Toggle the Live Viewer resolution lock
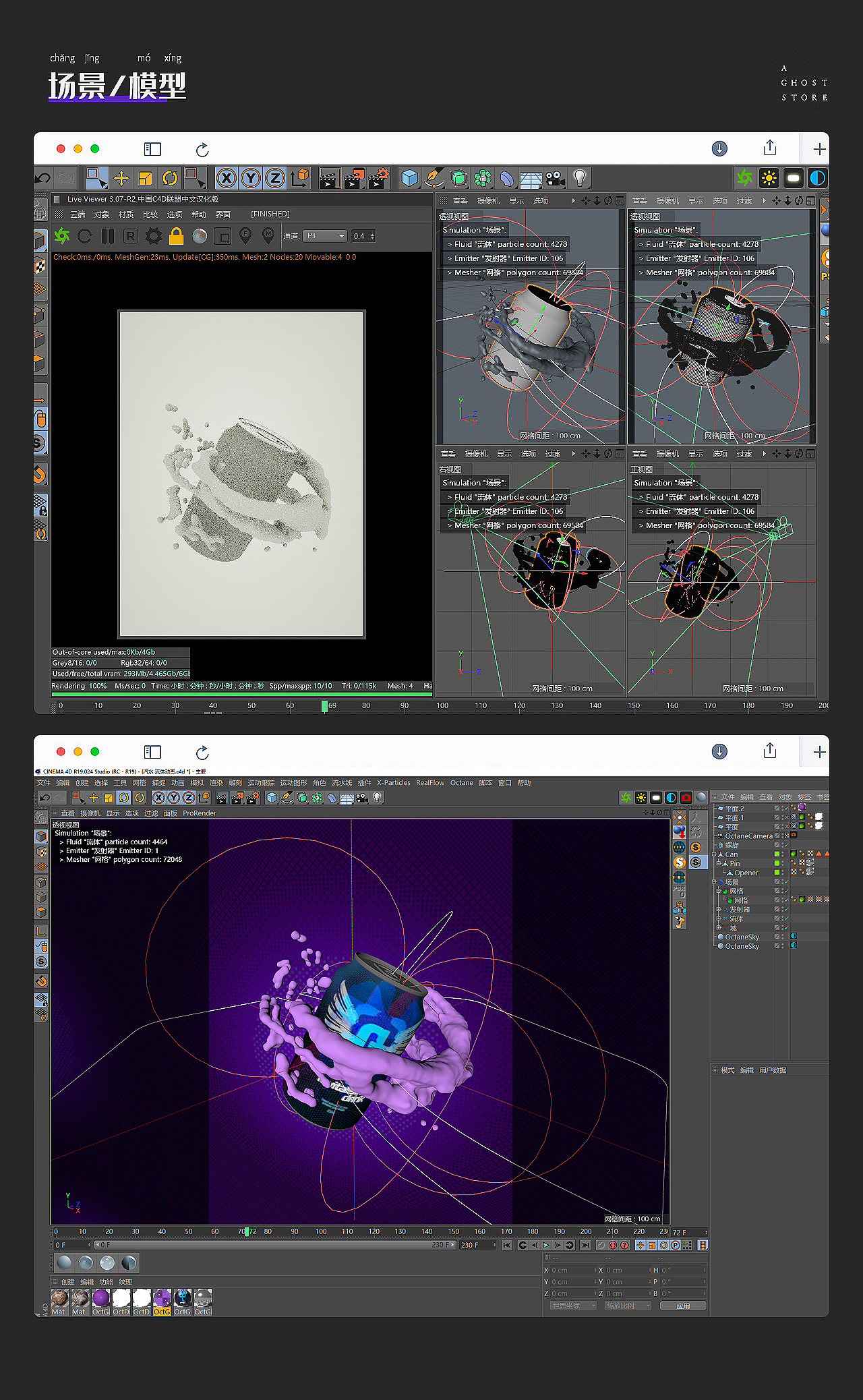 pos(177,236)
